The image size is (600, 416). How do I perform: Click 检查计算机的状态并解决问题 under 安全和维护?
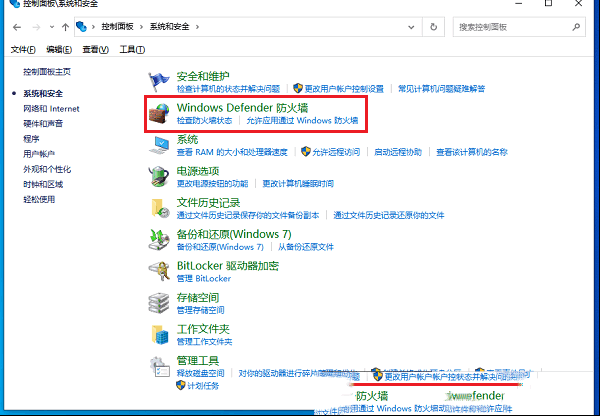pyautogui.click(x=228, y=89)
